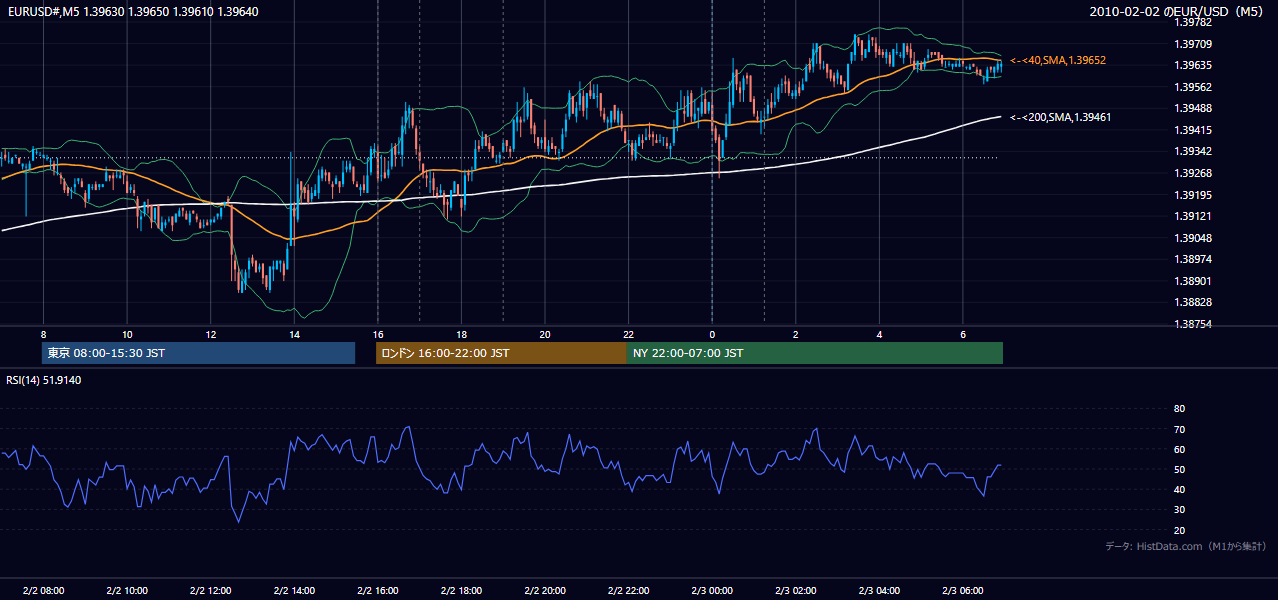Select the NY 22:00-07:00 JST session bar
Viewport: 1278px width, 600px height.
pyautogui.click(x=815, y=353)
